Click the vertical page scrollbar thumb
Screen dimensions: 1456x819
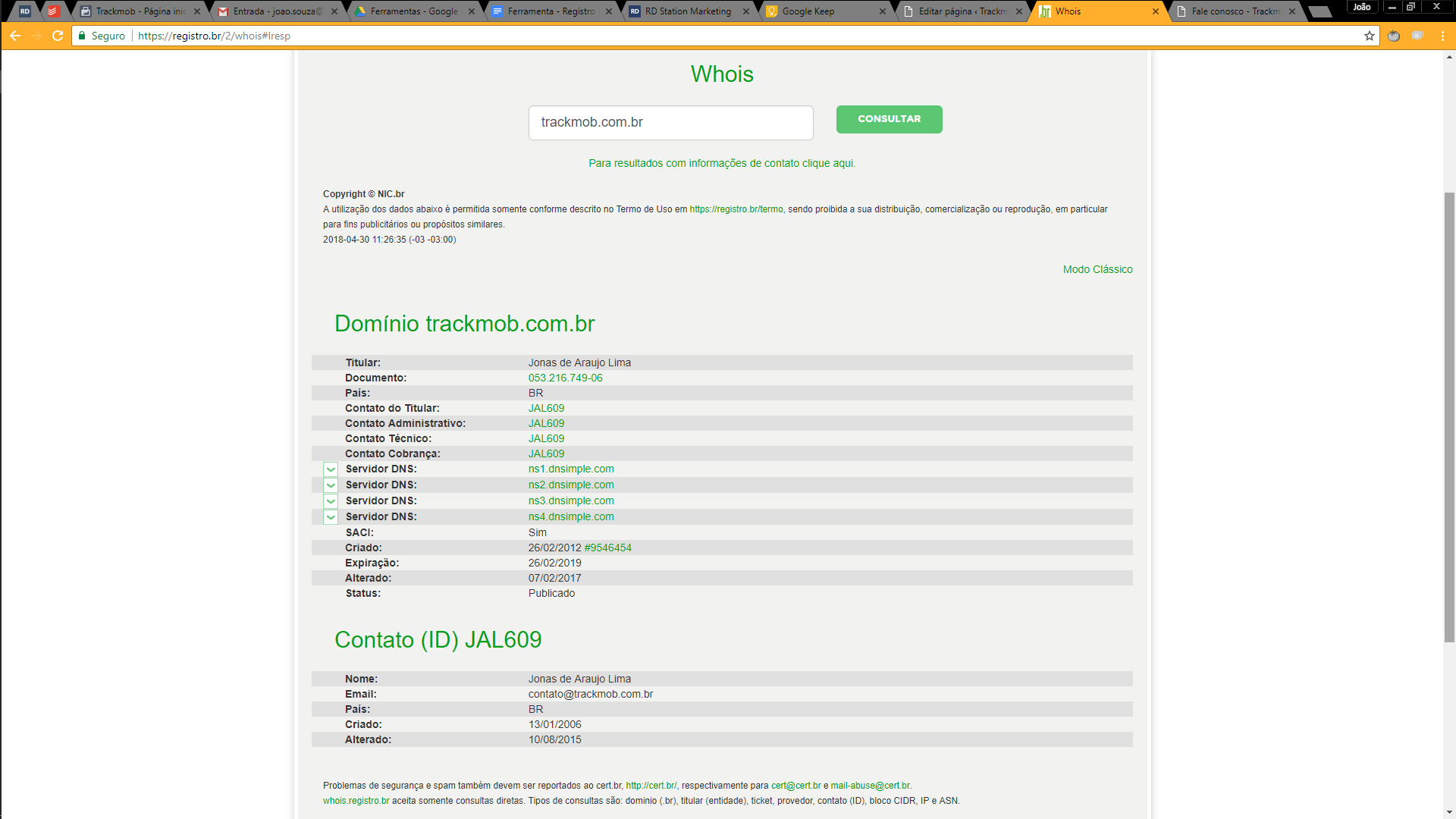click(x=1449, y=417)
